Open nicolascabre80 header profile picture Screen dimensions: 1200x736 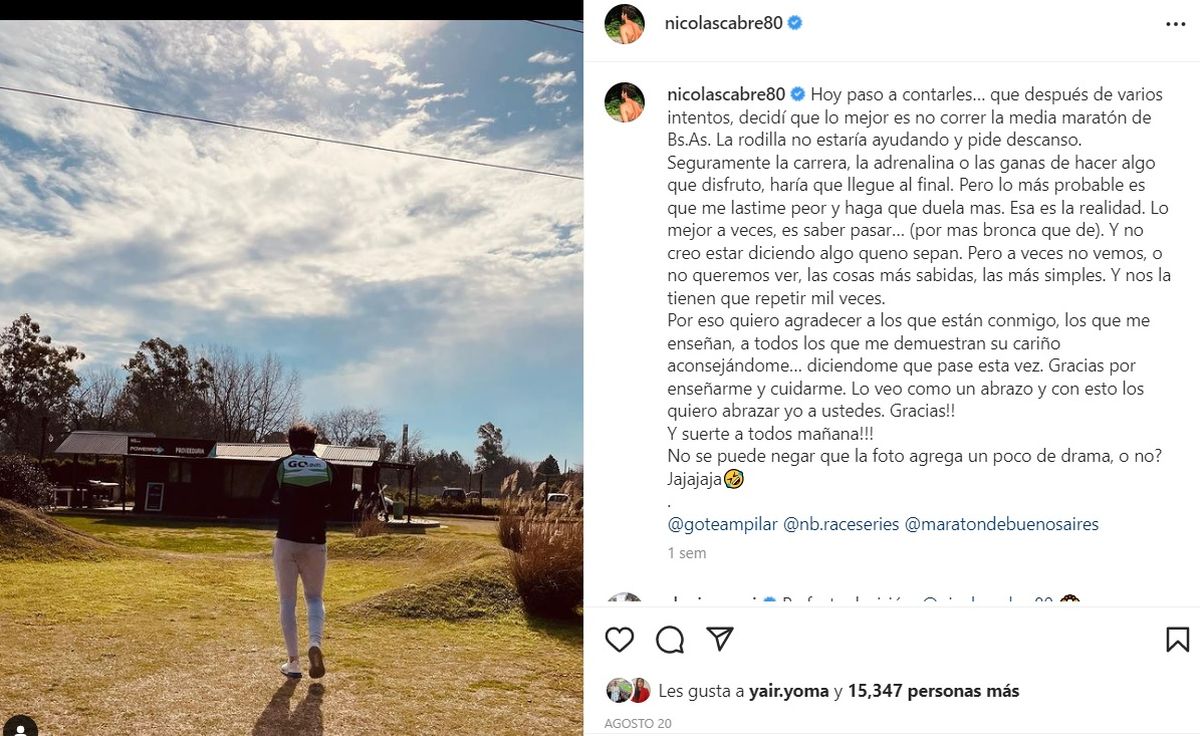click(x=624, y=24)
